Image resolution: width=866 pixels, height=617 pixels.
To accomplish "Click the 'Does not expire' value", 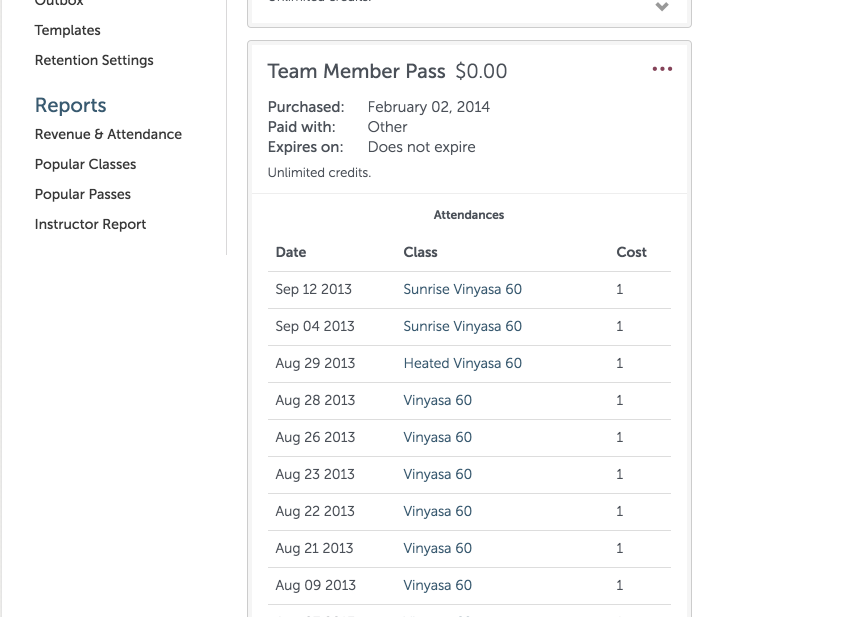I will pyautogui.click(x=421, y=147).
